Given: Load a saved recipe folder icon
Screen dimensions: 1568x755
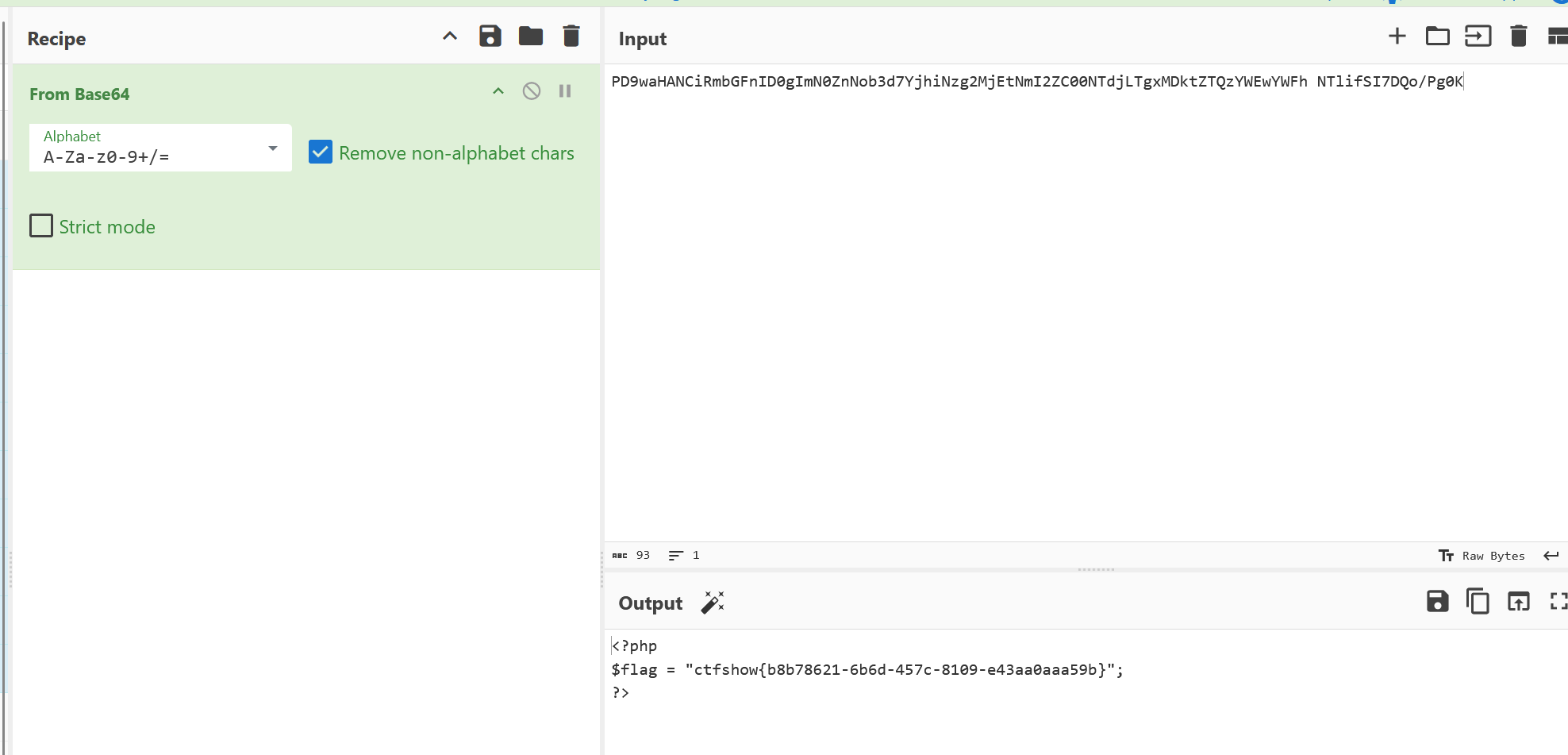Looking at the screenshot, I should pyautogui.click(x=531, y=36).
